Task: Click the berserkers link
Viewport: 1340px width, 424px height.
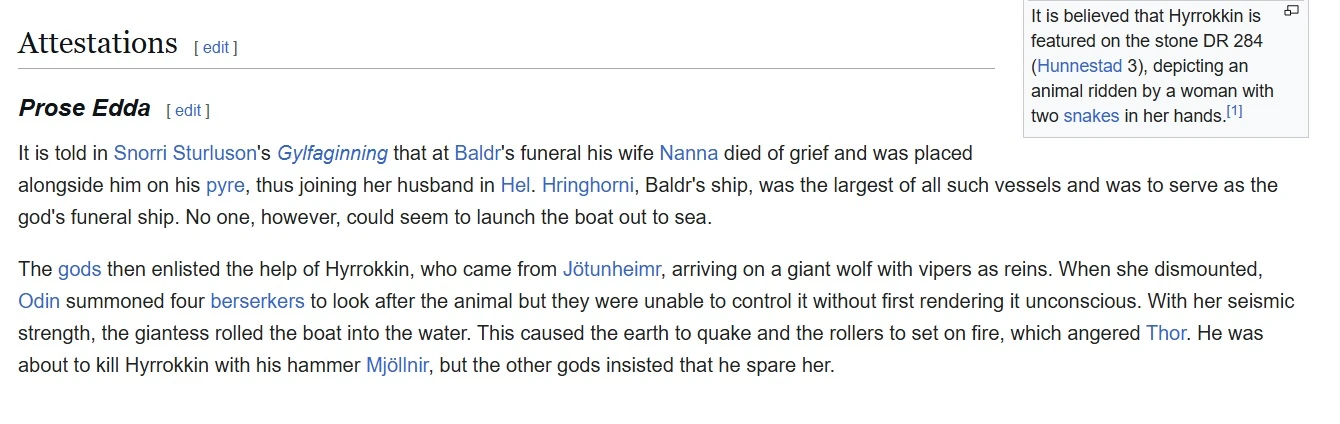Action: (x=257, y=301)
